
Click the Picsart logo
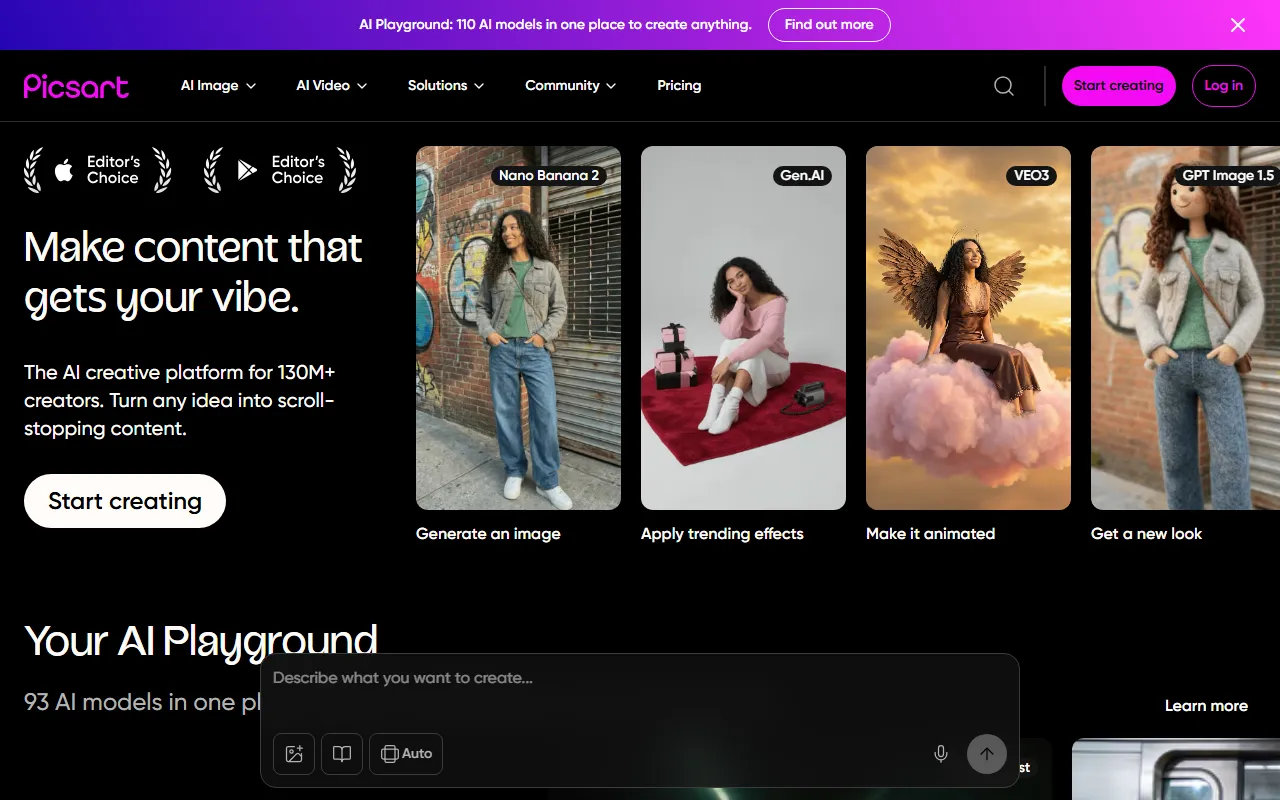(76, 86)
